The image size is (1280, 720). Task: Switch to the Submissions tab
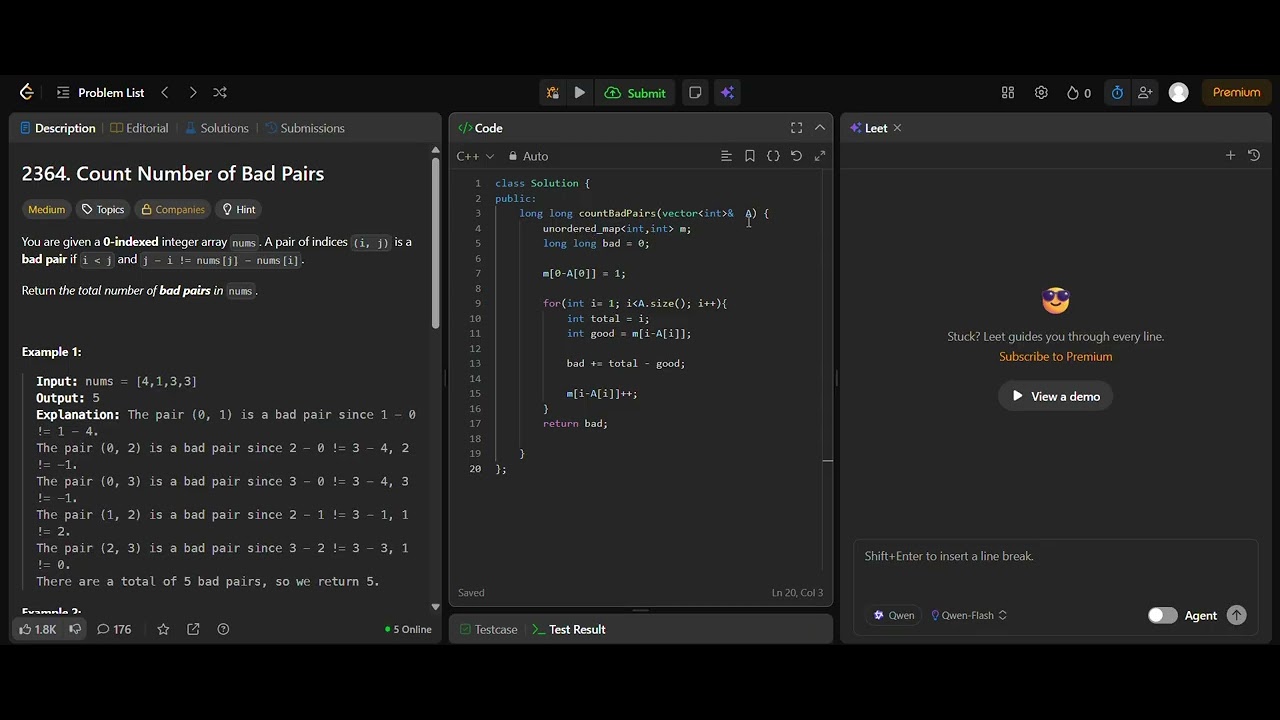[304, 128]
